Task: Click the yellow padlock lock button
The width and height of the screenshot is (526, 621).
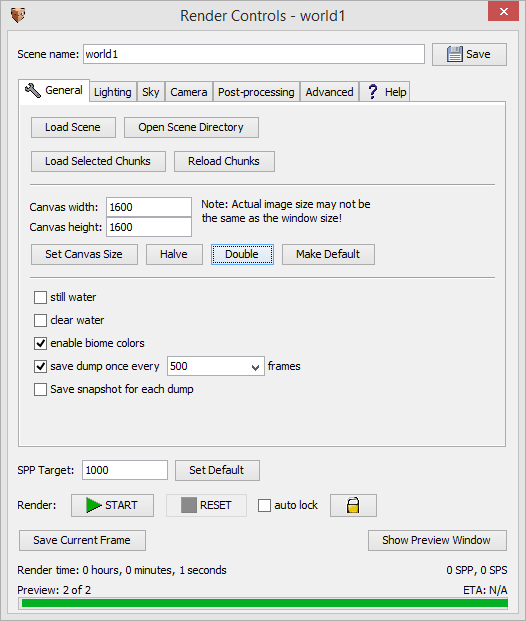Action: [353, 505]
